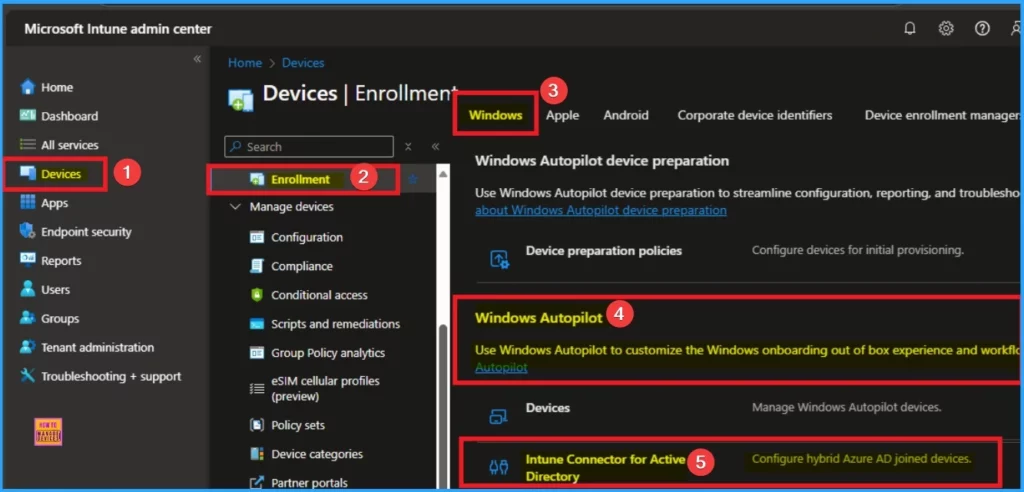This screenshot has height=492, width=1024.
Task: Click into the Devices menu Search field
Action: tap(309, 146)
